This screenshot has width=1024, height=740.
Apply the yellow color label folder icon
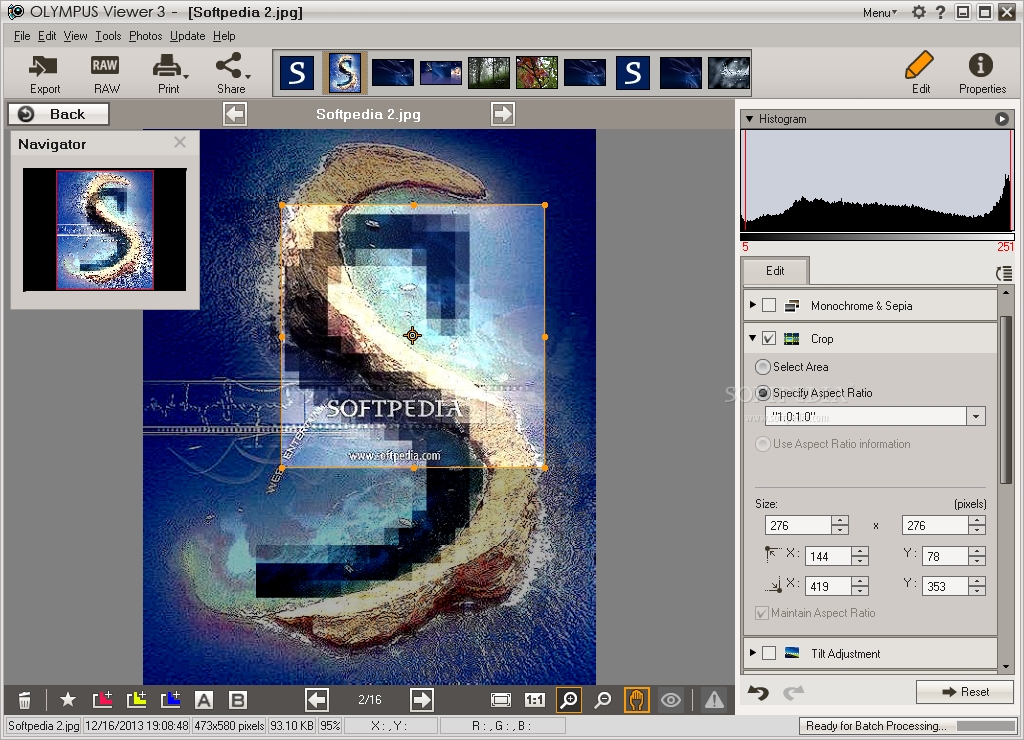click(136, 700)
